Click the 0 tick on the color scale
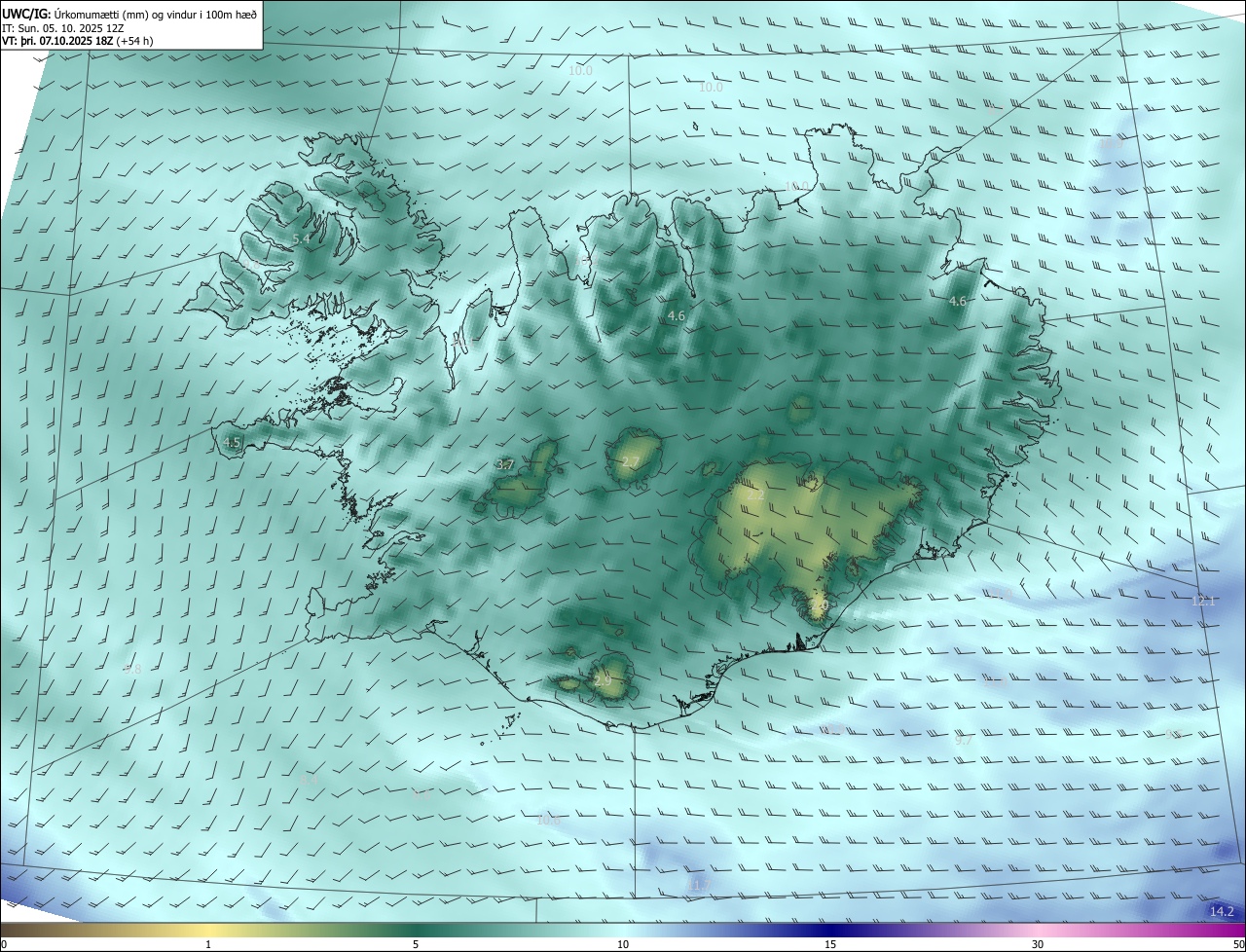1246x952 pixels. 4,945
